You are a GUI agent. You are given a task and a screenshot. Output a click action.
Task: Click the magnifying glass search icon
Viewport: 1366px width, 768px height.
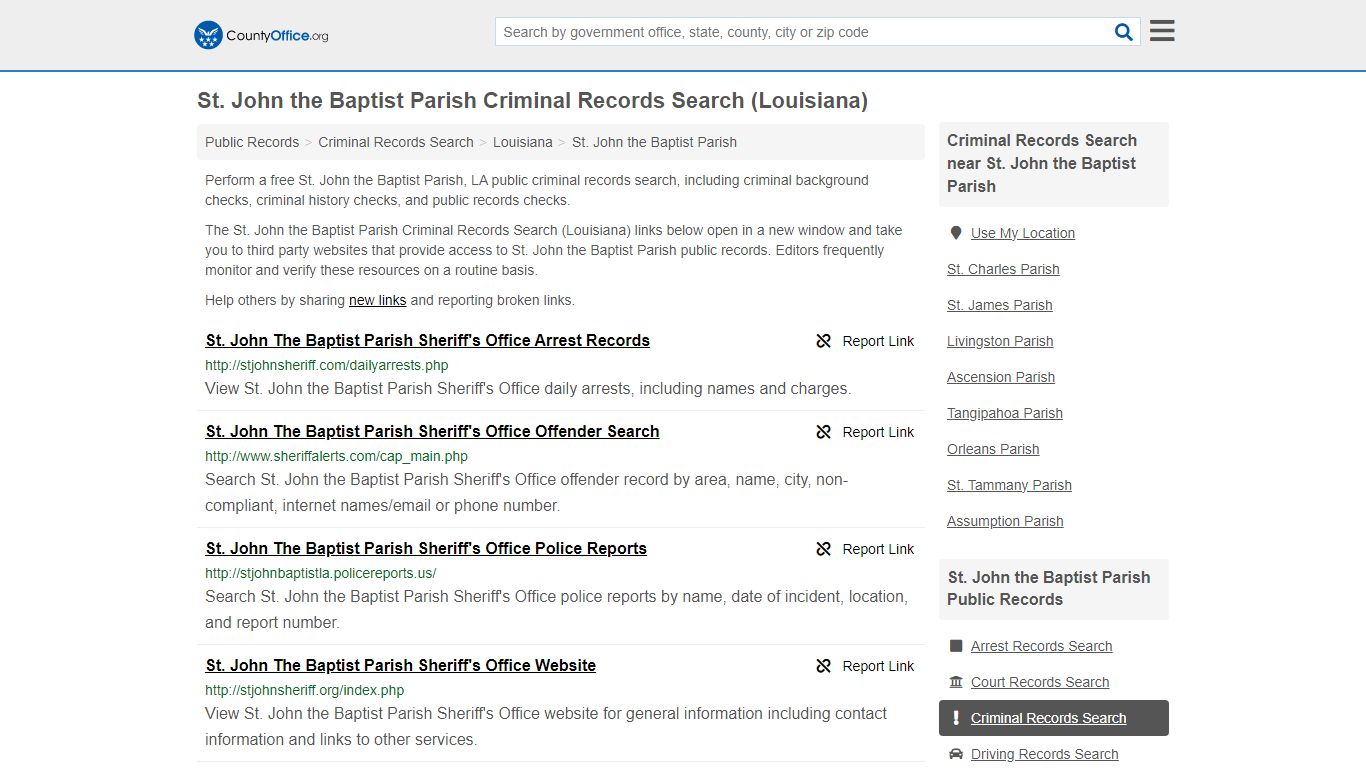(1124, 32)
